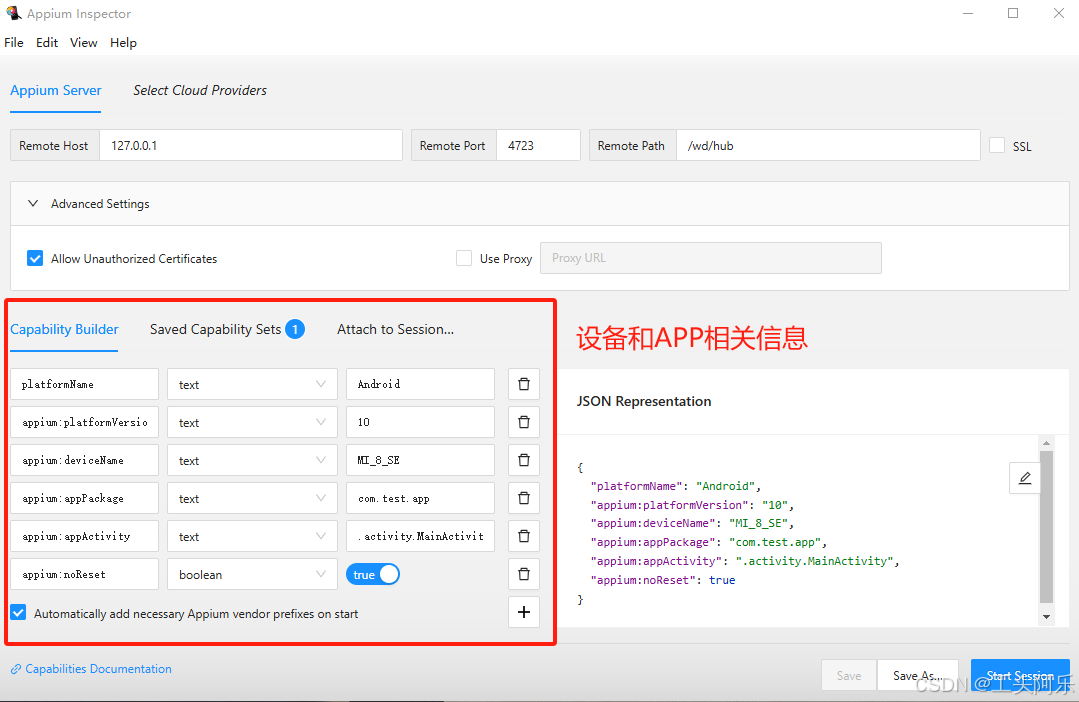Edit the platformName capability name field

click(x=85, y=384)
